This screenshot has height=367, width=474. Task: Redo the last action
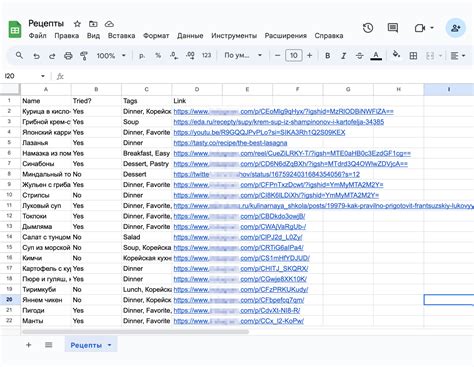tap(52, 56)
